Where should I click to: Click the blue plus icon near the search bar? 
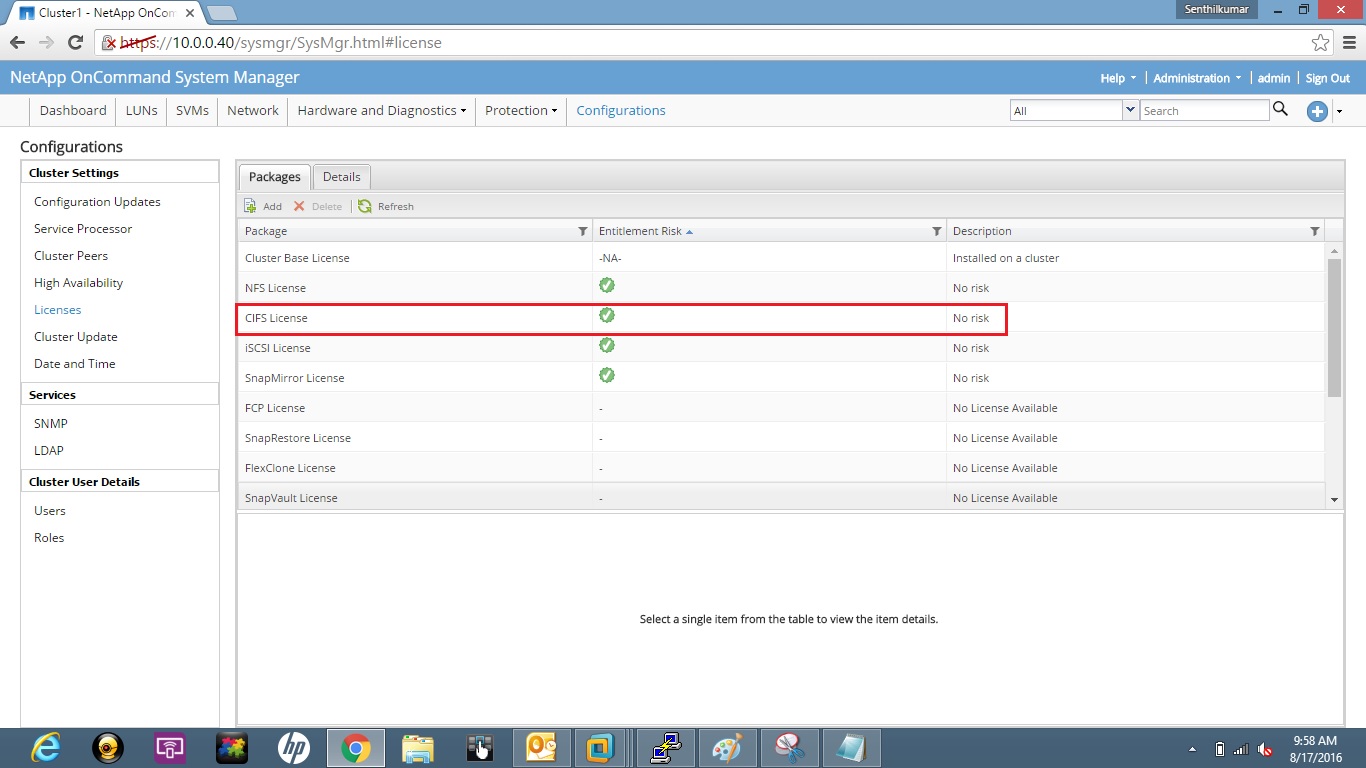[x=1316, y=111]
